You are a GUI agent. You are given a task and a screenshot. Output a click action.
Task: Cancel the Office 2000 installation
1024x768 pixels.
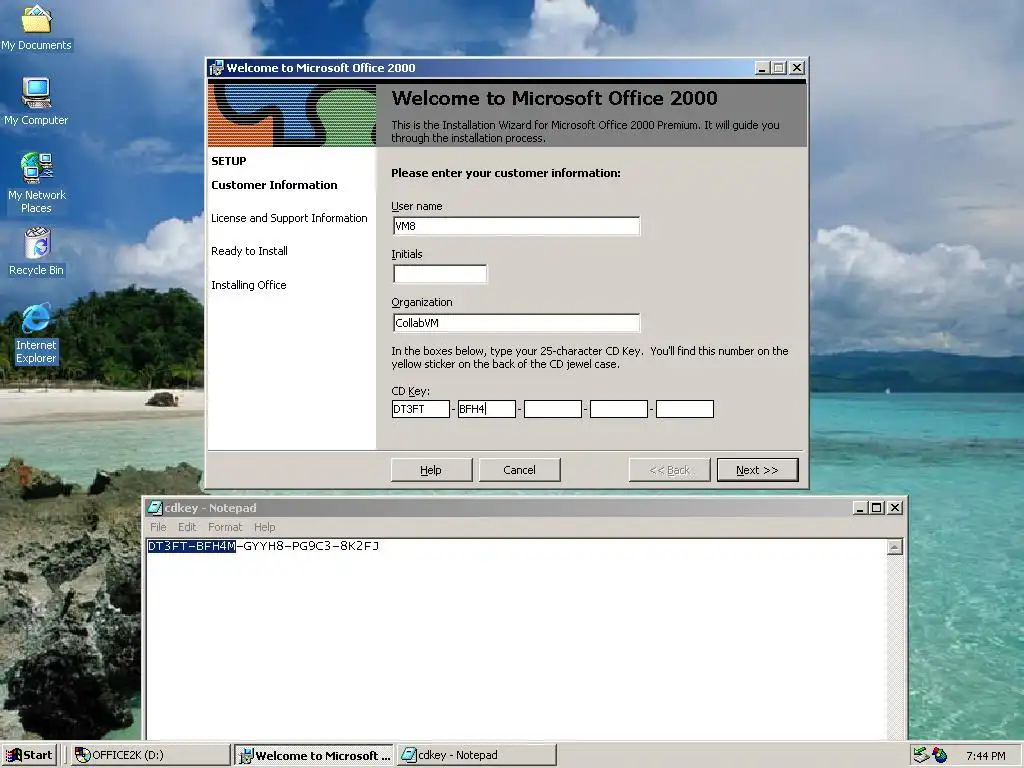pos(519,470)
